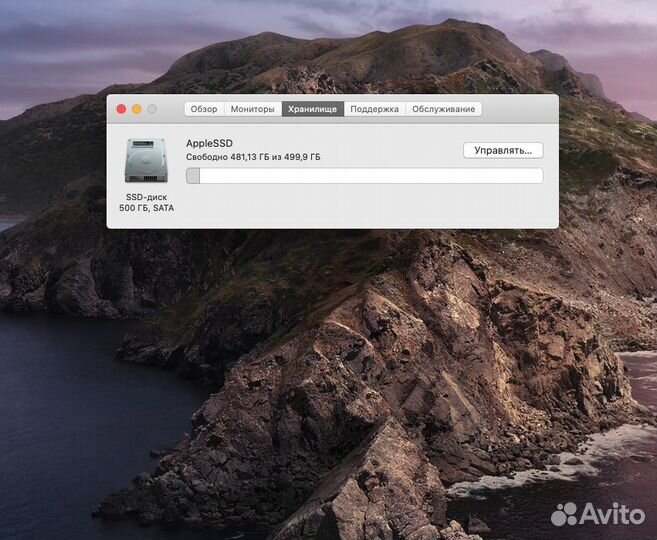Open the Мониторы tab
The width and height of the screenshot is (657, 540).
[253, 109]
